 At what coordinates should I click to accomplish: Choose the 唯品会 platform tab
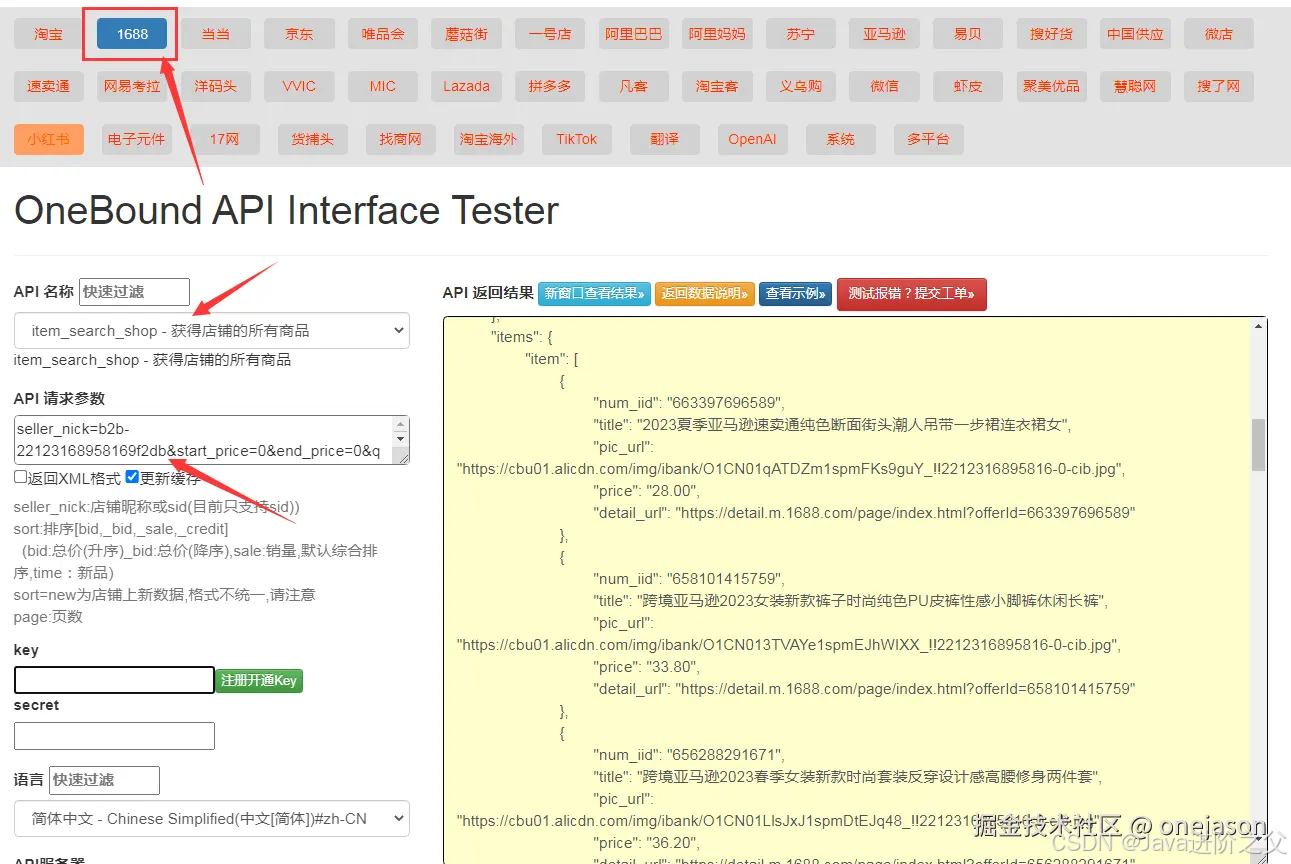click(x=383, y=34)
